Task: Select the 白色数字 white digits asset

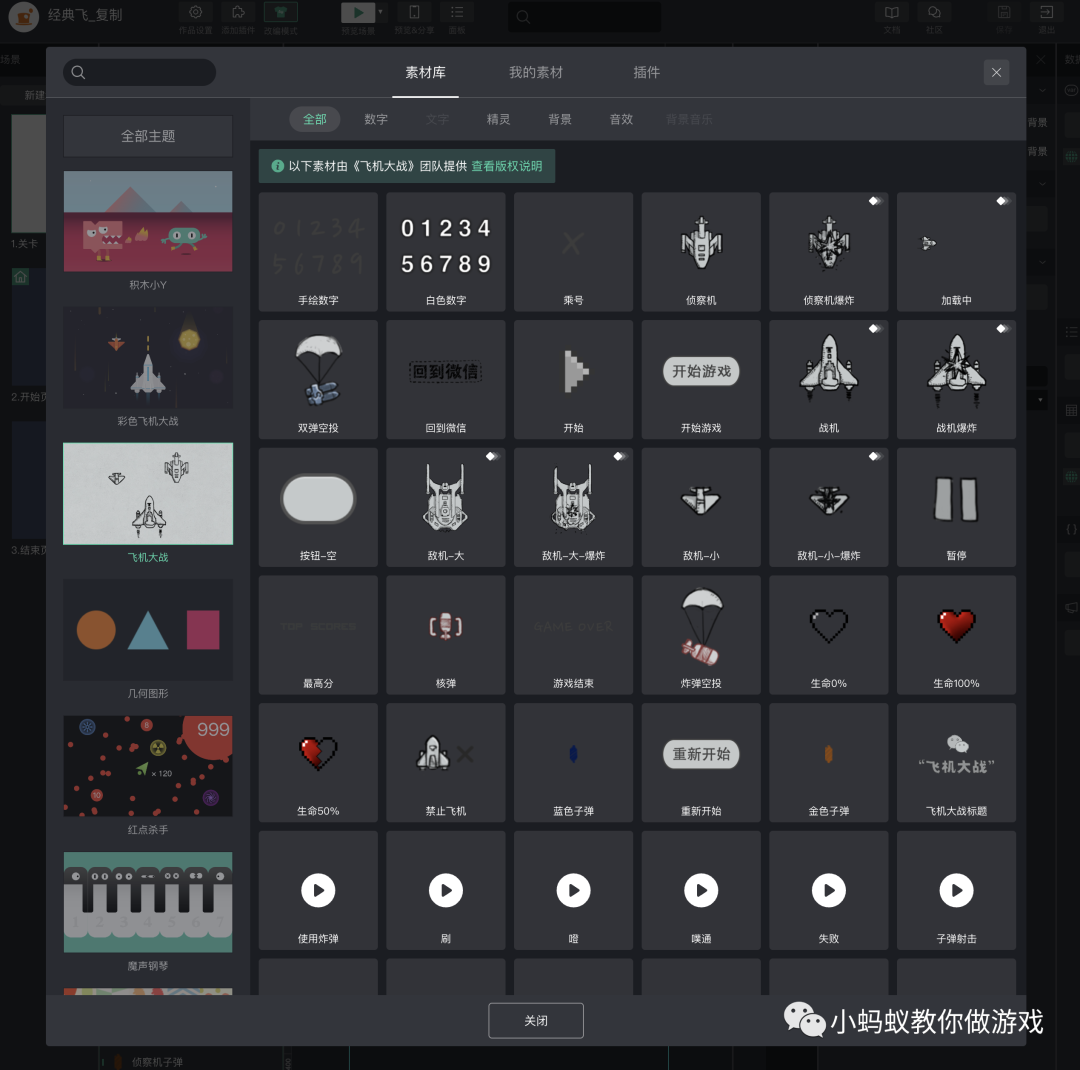Action: click(446, 251)
